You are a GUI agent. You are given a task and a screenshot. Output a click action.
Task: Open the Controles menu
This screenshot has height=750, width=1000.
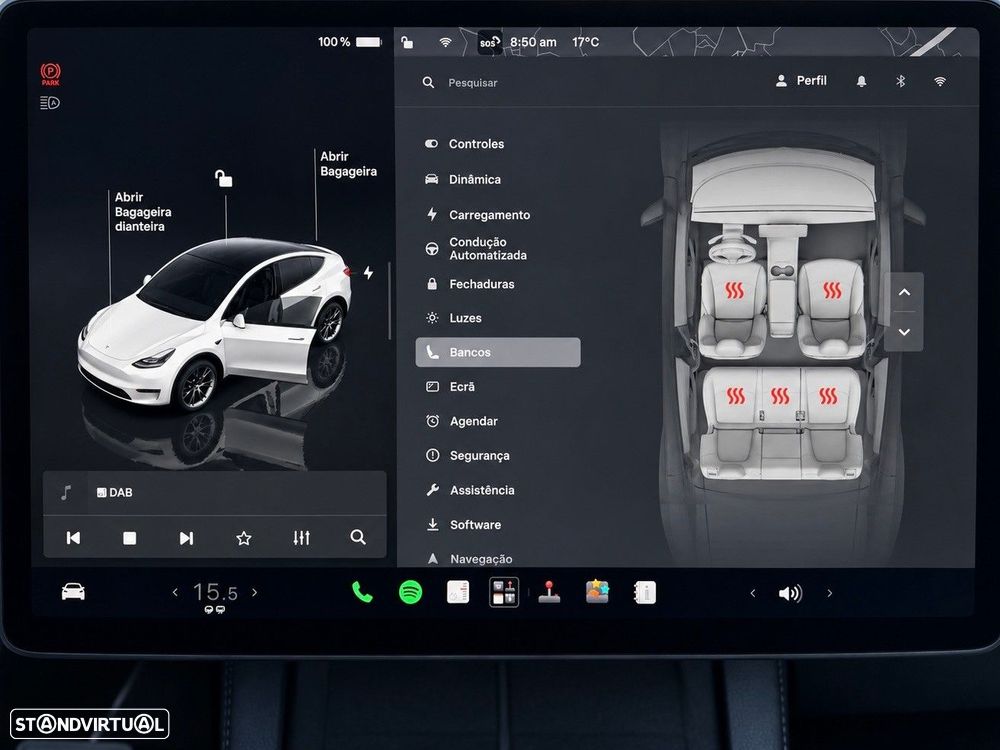(465, 144)
